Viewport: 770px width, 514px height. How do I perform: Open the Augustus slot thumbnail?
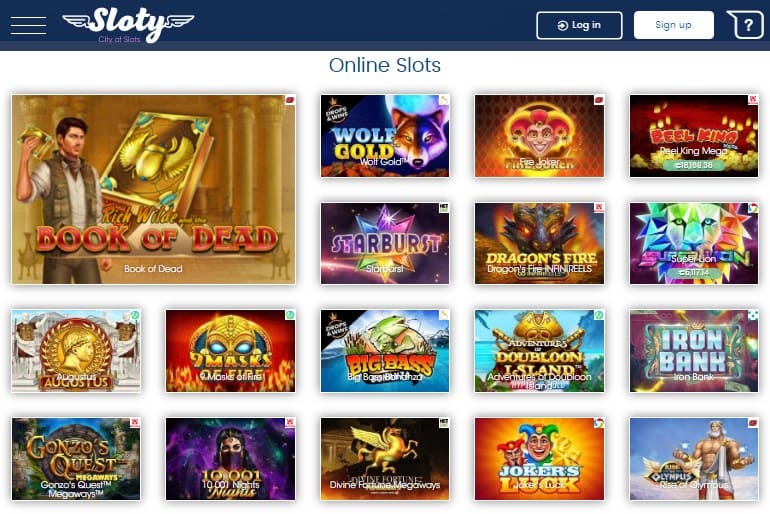[76, 351]
